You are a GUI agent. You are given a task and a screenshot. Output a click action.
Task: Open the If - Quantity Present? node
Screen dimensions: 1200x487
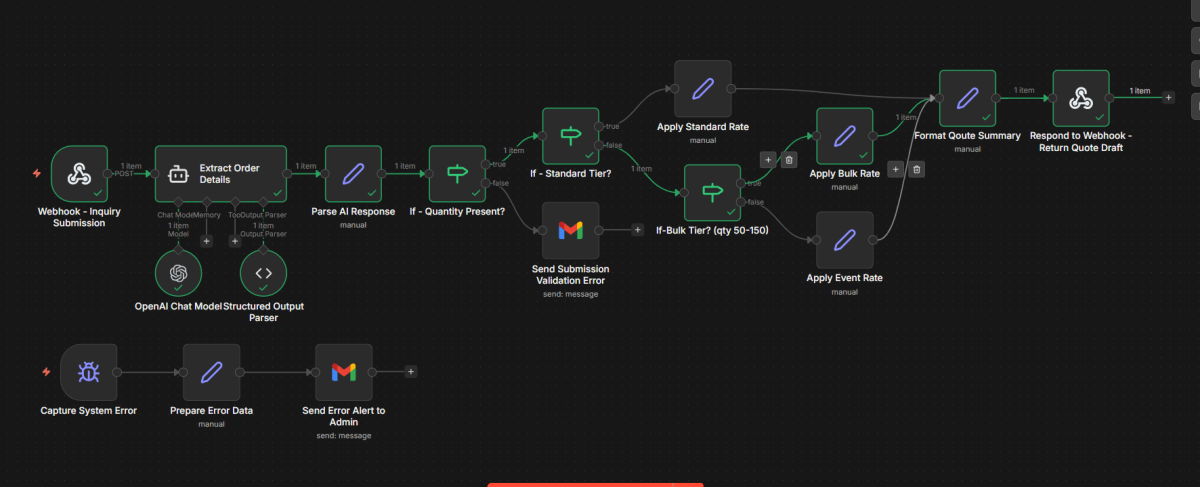coord(457,174)
